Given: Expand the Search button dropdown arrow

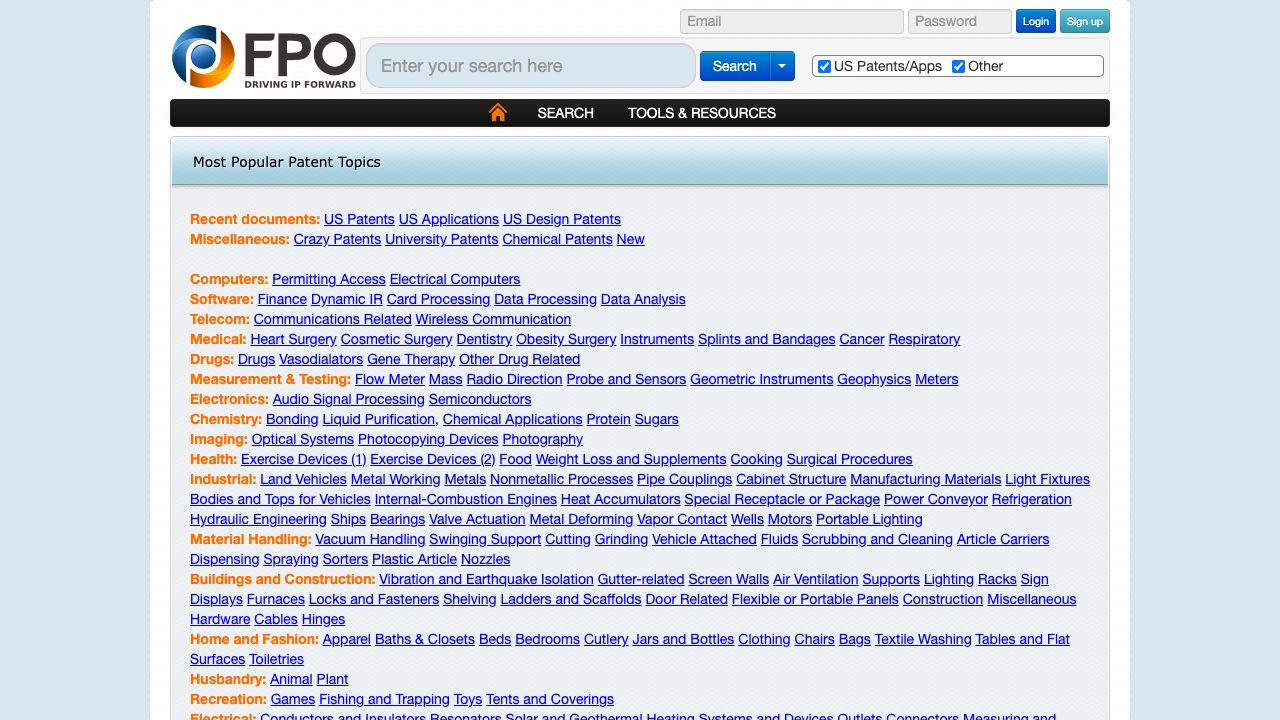Looking at the screenshot, I should (783, 66).
